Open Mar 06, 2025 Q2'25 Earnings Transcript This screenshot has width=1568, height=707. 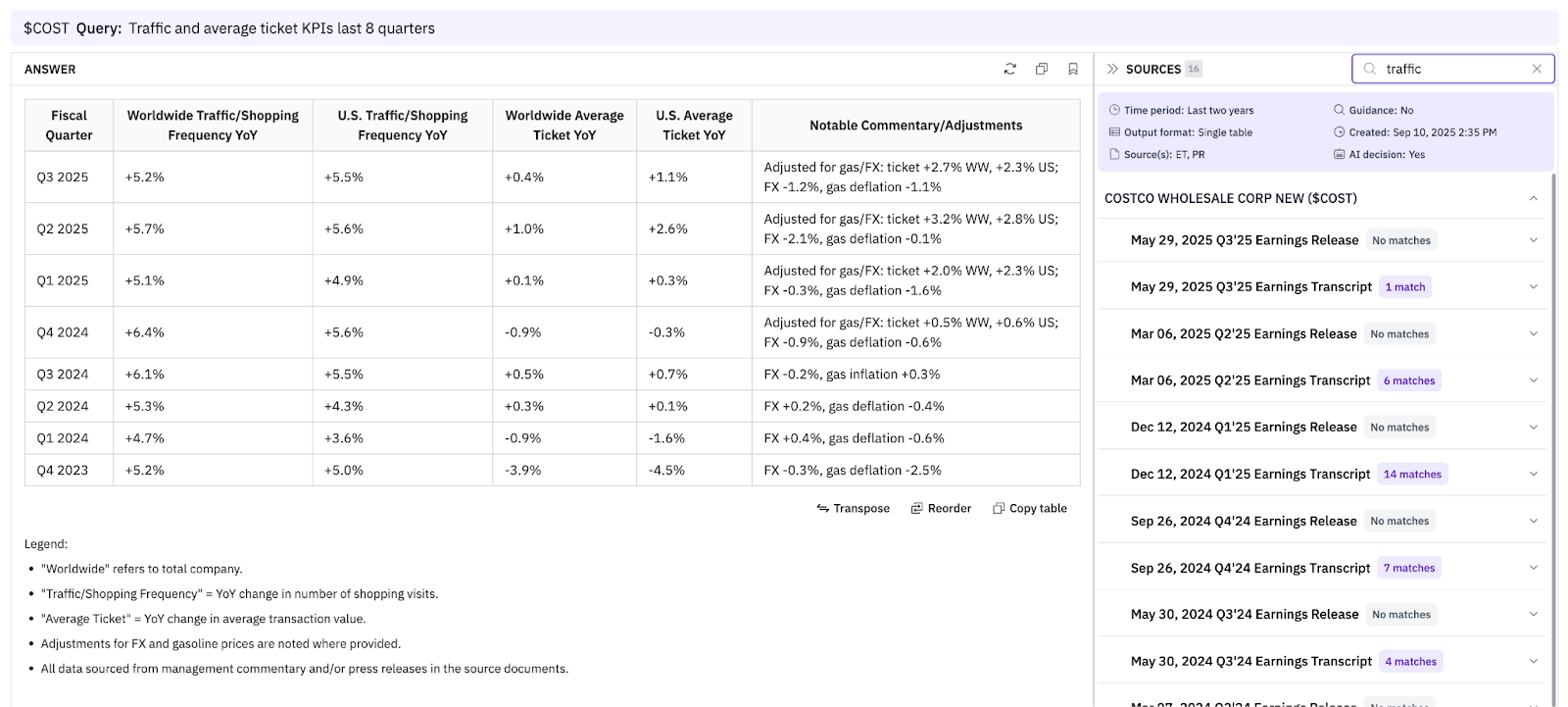pyautogui.click(x=1249, y=380)
